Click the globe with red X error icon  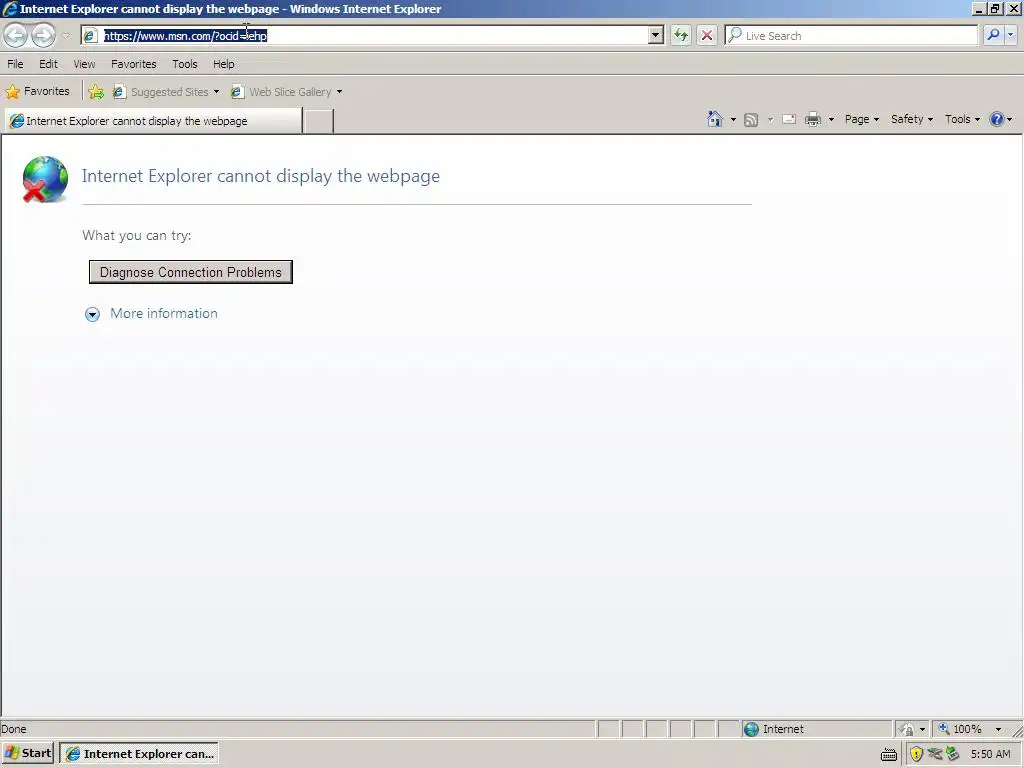click(x=45, y=180)
